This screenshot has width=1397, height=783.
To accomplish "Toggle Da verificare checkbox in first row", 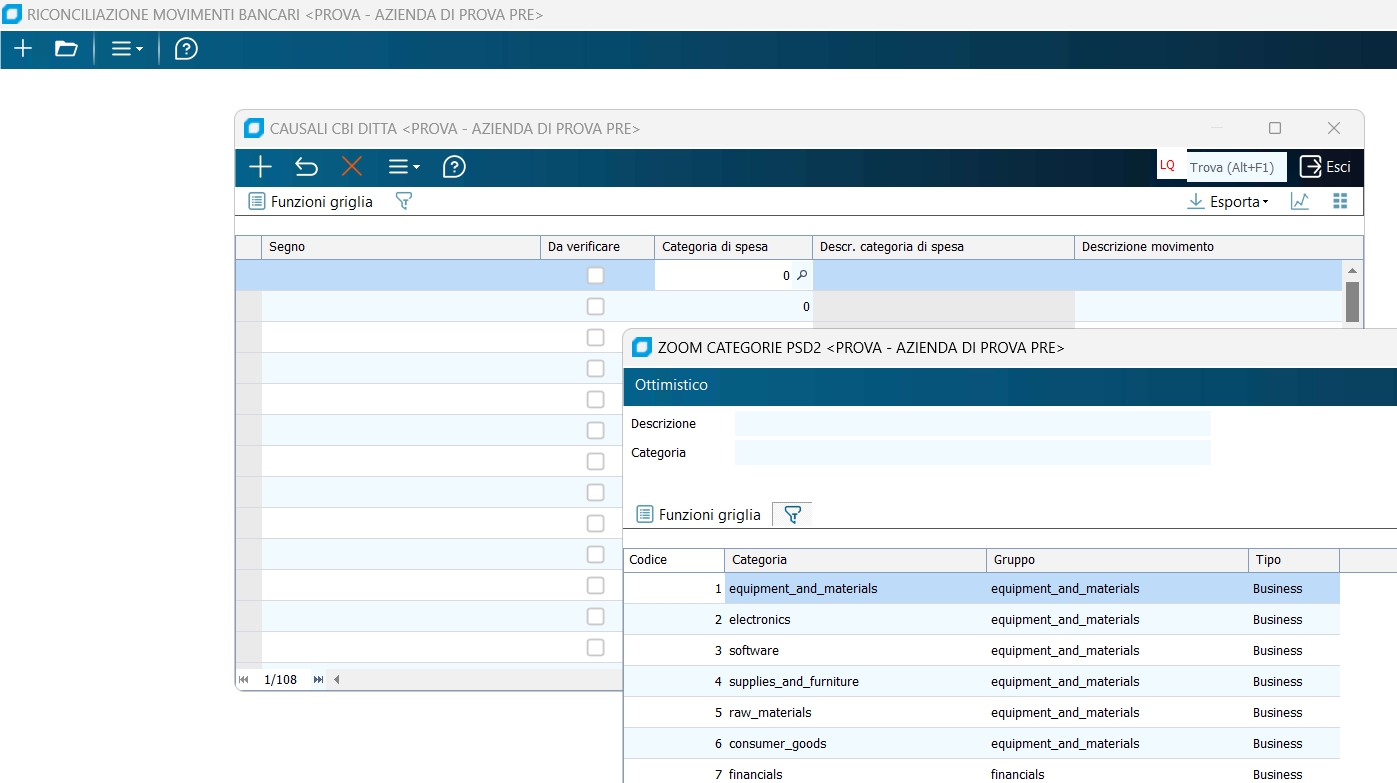I will (596, 275).
